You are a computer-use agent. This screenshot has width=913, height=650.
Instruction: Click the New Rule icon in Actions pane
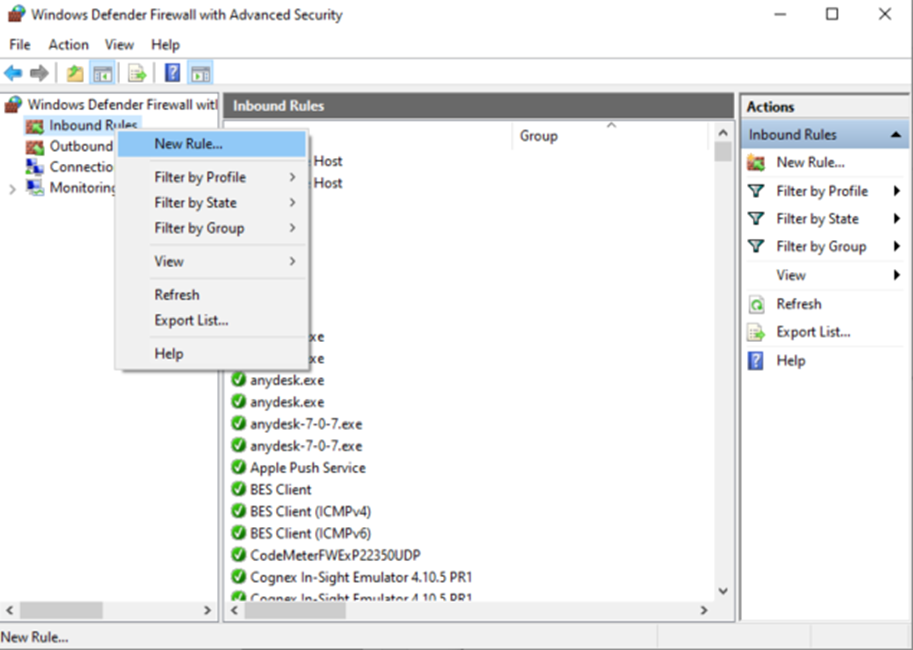[x=756, y=162]
